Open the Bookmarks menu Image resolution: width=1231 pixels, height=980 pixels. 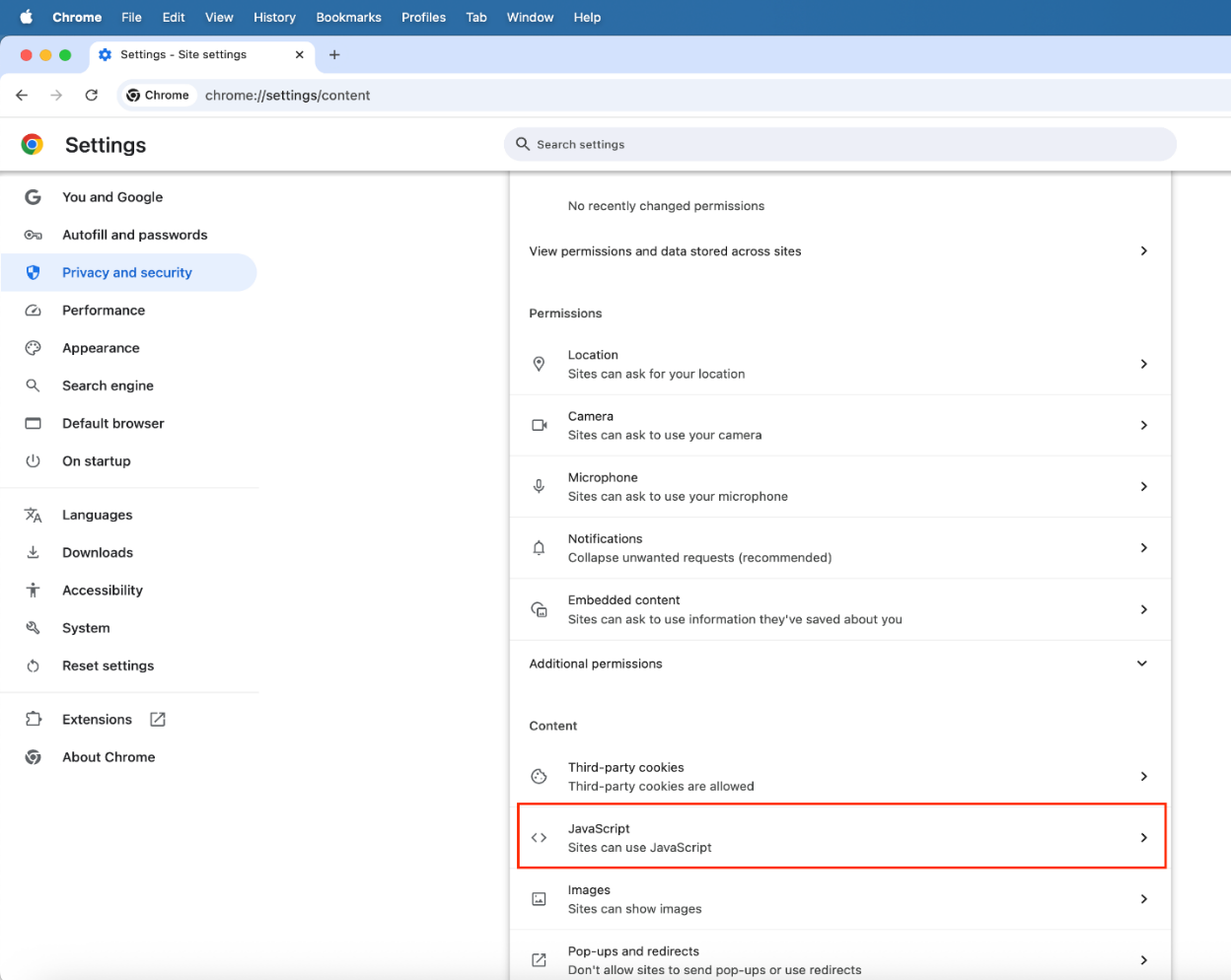[x=348, y=17]
